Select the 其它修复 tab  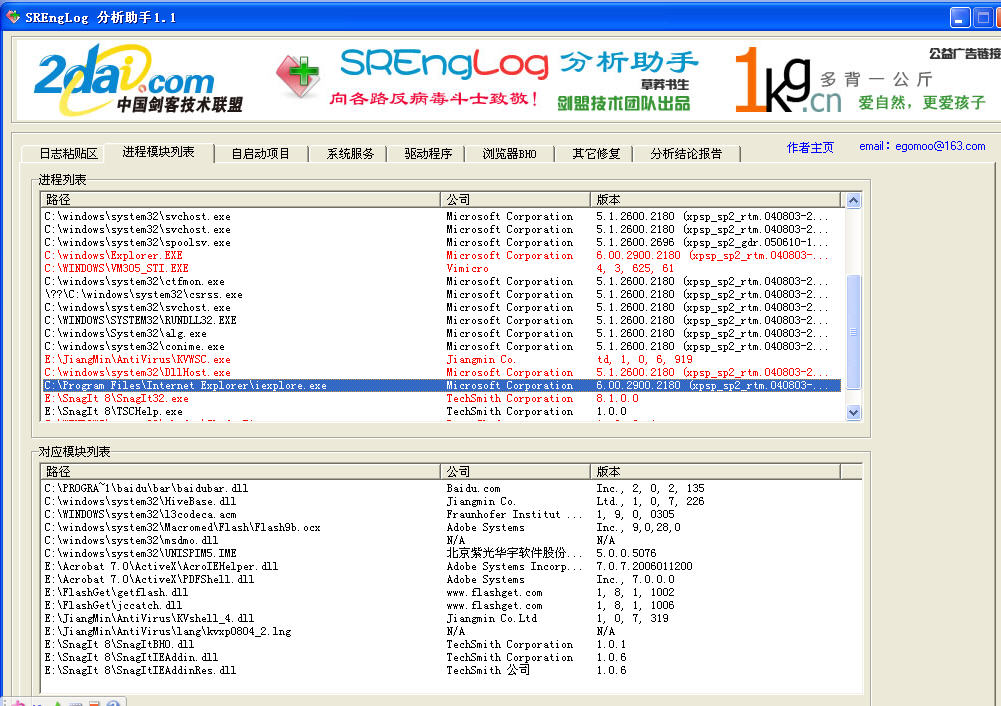pos(596,154)
